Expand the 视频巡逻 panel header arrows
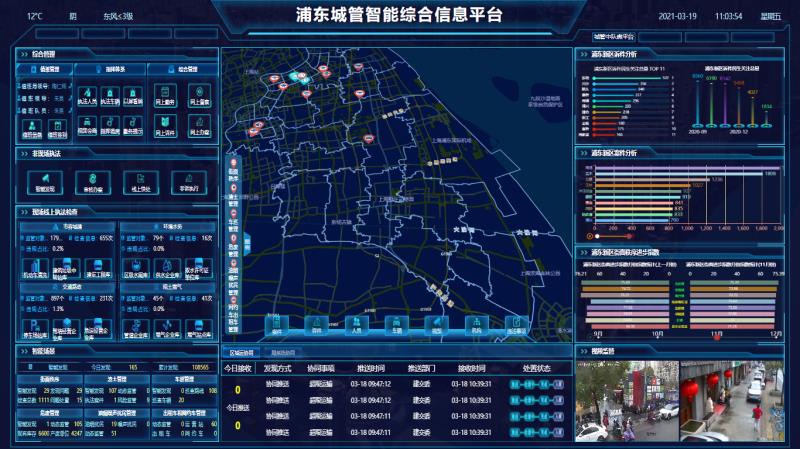Screen dimensions: 800x449 [582, 351]
